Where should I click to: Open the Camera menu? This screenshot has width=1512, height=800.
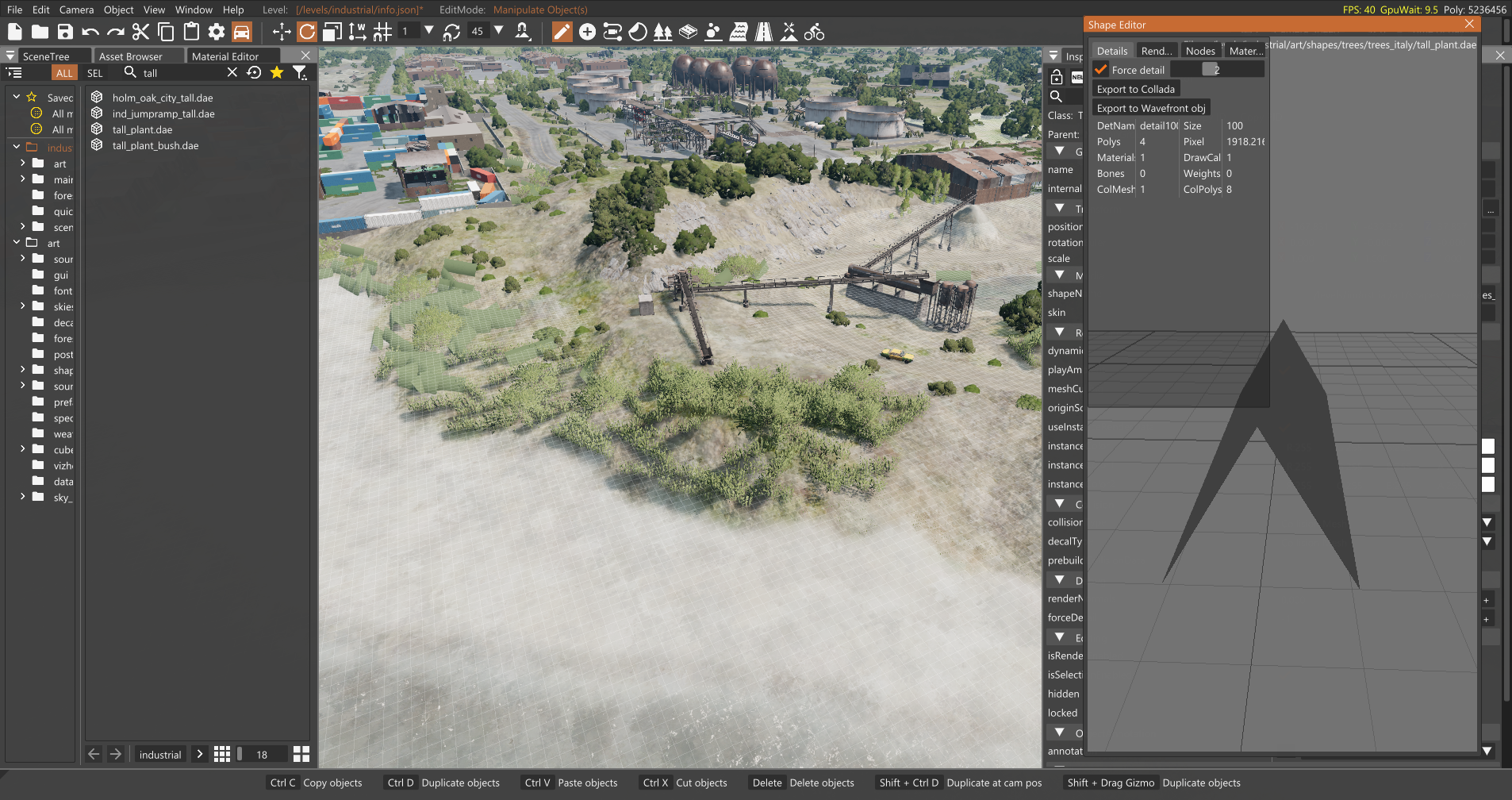[76, 10]
